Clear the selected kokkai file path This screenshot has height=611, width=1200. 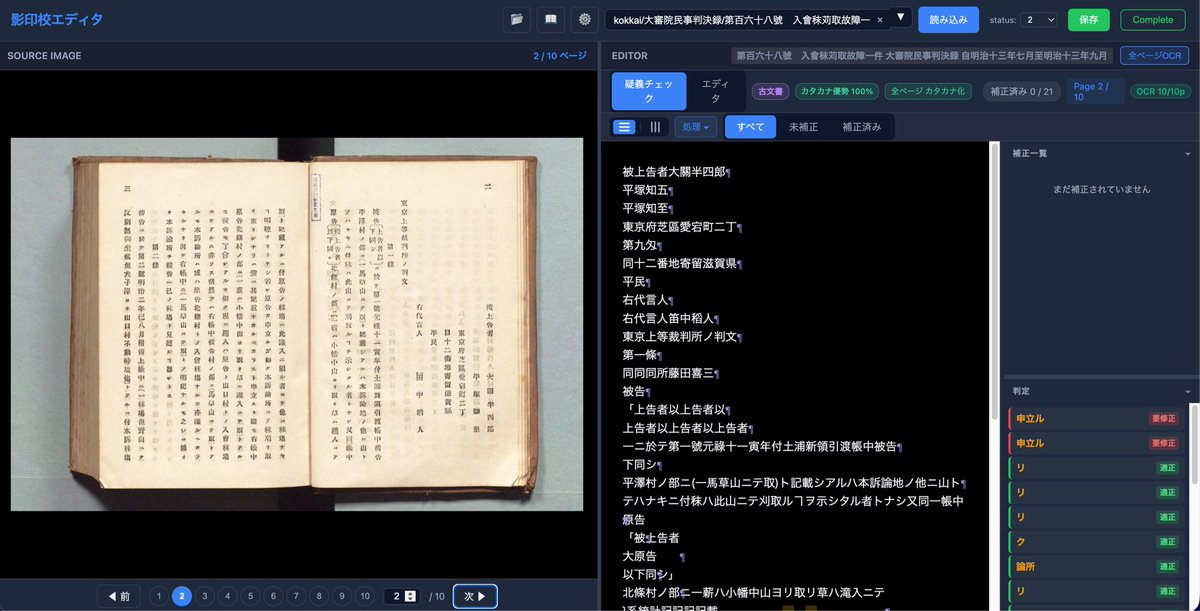pos(879,20)
